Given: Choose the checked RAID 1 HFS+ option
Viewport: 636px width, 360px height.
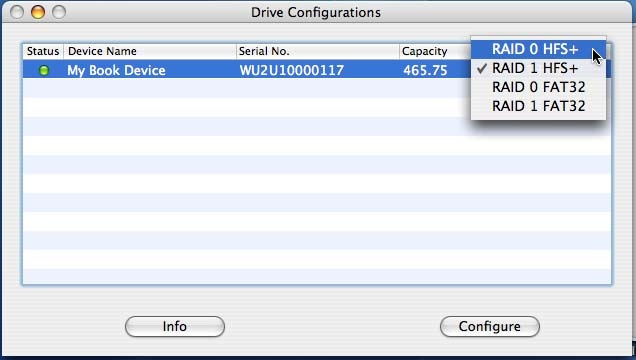Looking at the screenshot, I should pyautogui.click(x=538, y=68).
